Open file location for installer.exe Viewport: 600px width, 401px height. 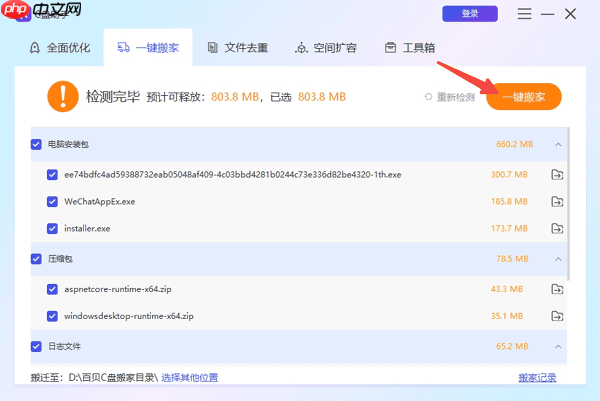[557, 229]
